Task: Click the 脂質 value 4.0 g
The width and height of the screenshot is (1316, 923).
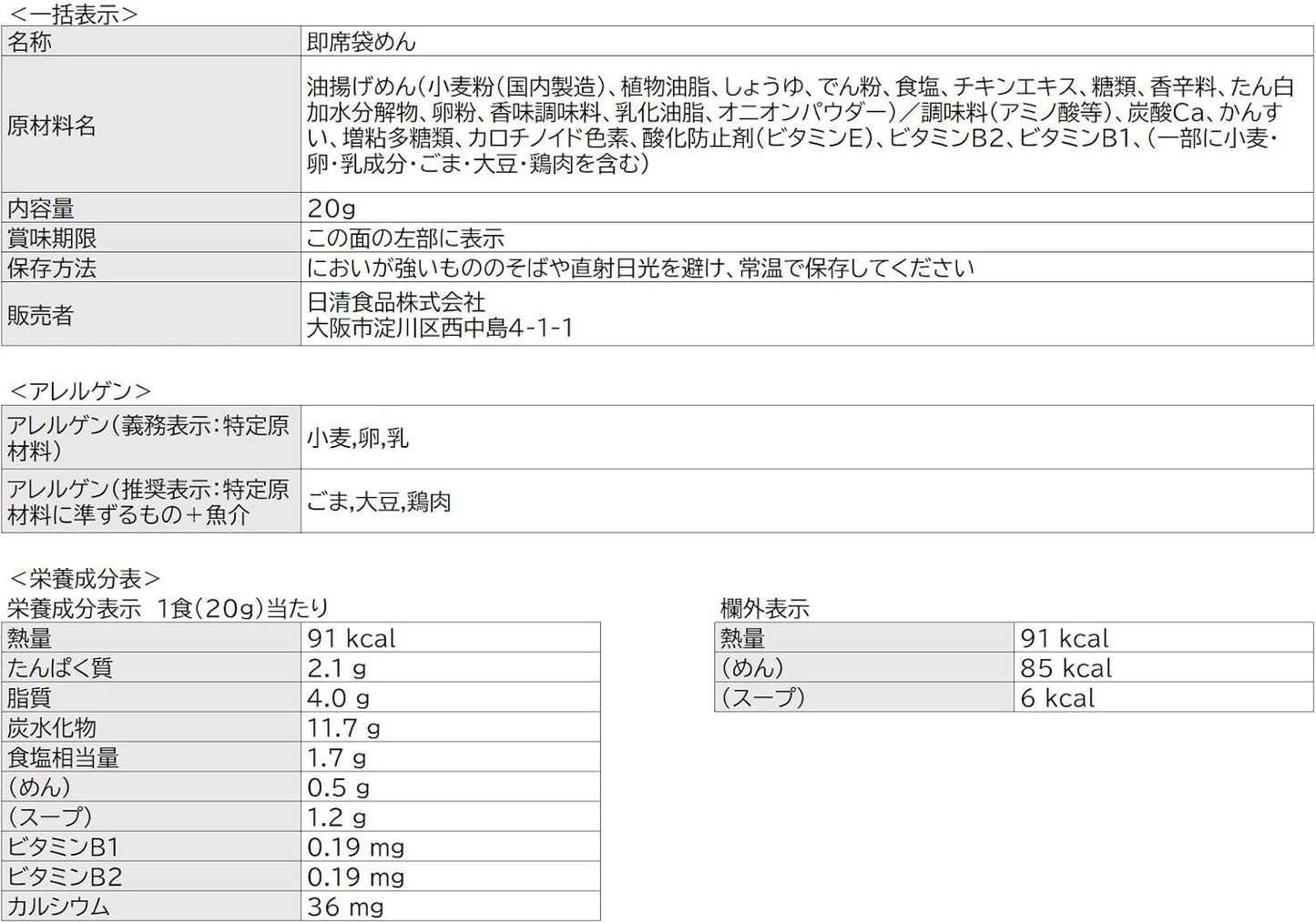Action: click(338, 698)
